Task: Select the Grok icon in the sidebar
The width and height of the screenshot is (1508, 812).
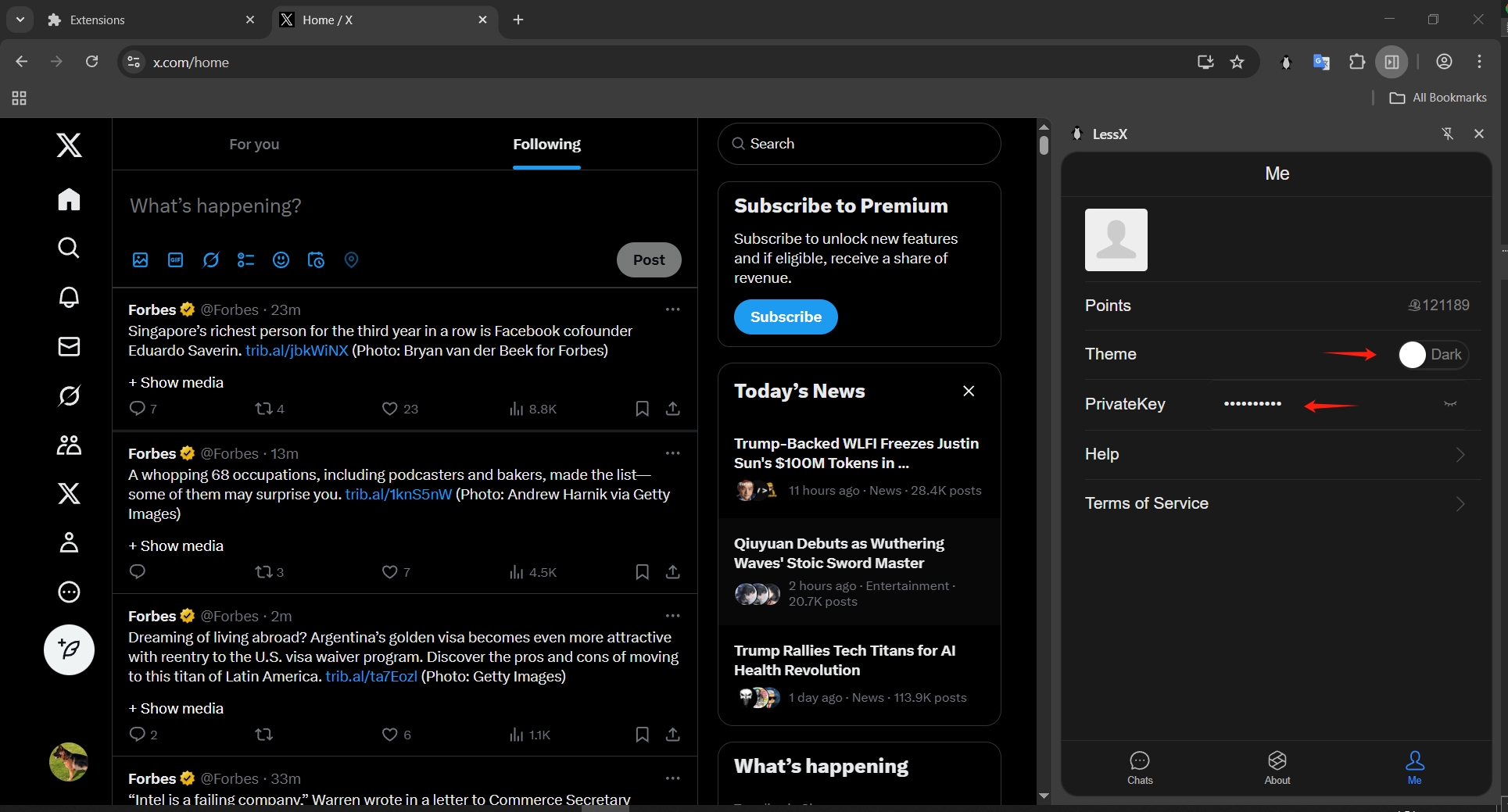Action: click(x=69, y=395)
